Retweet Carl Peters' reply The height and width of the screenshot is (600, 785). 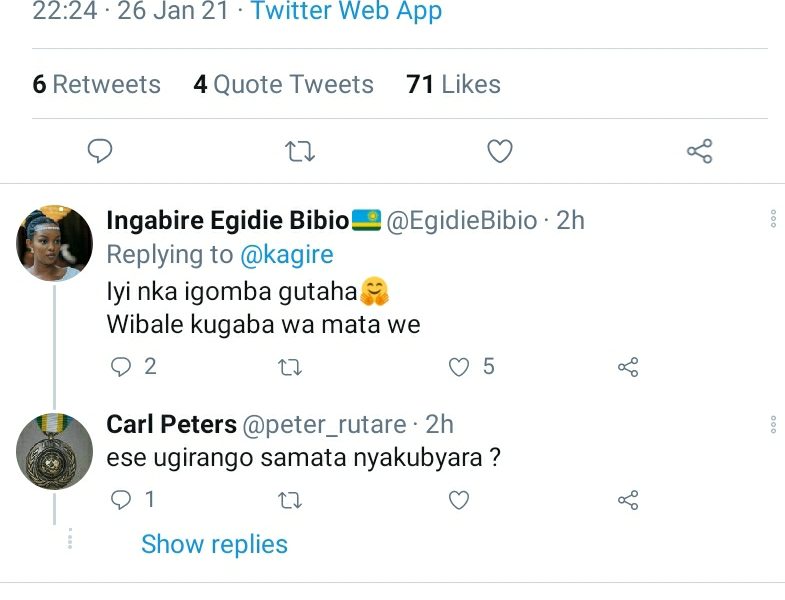(289, 499)
